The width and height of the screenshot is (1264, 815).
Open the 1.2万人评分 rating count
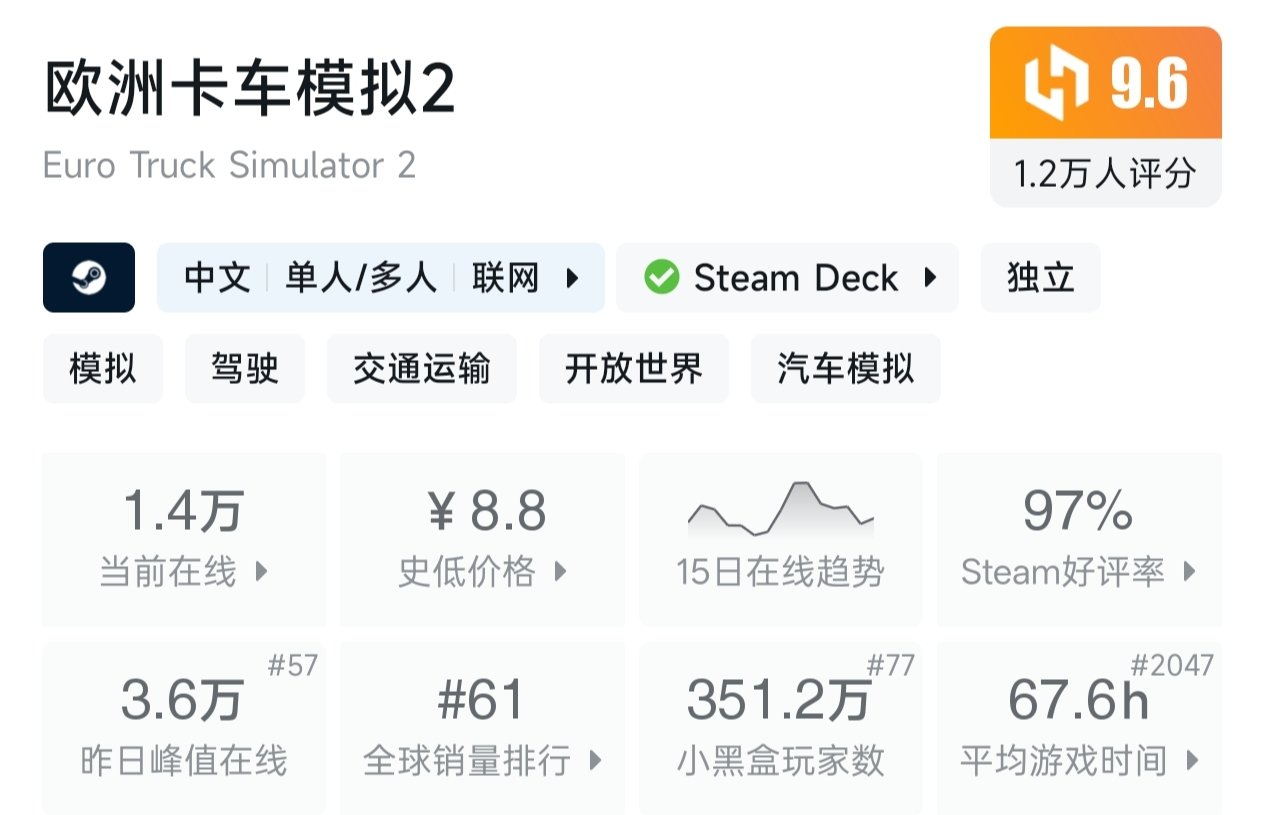point(1105,174)
